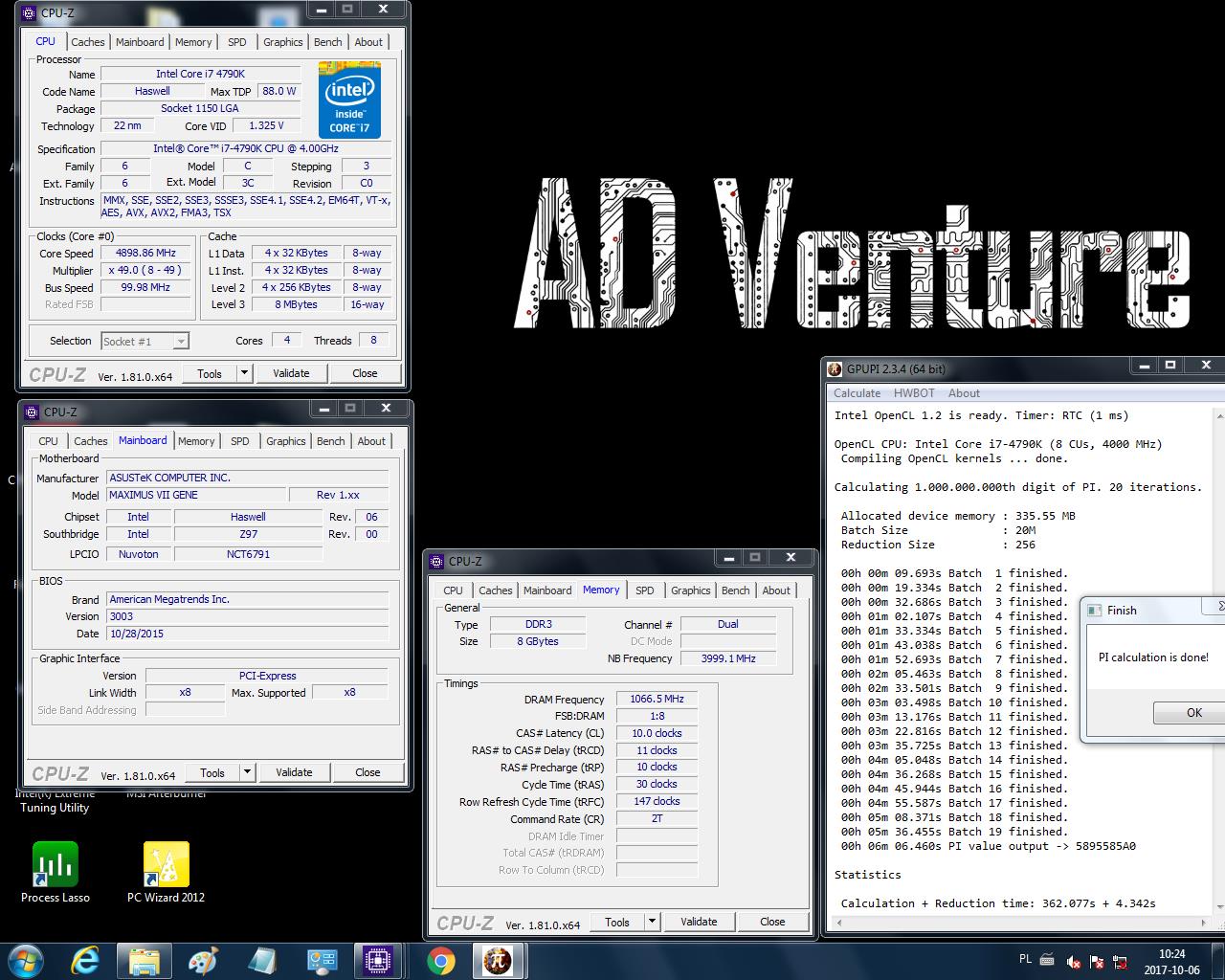Switch to the CPU-Z taskbar icon
This screenshot has height=980, width=1225.
[379, 961]
